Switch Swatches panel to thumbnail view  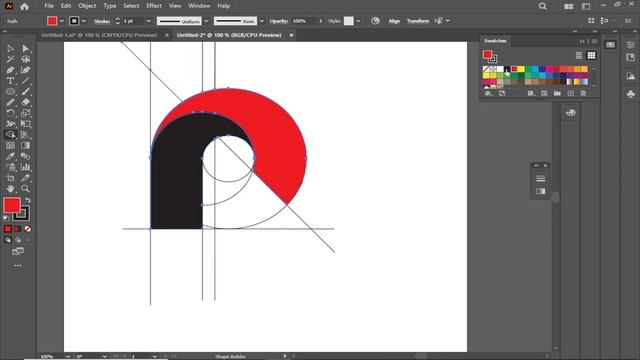[591, 56]
